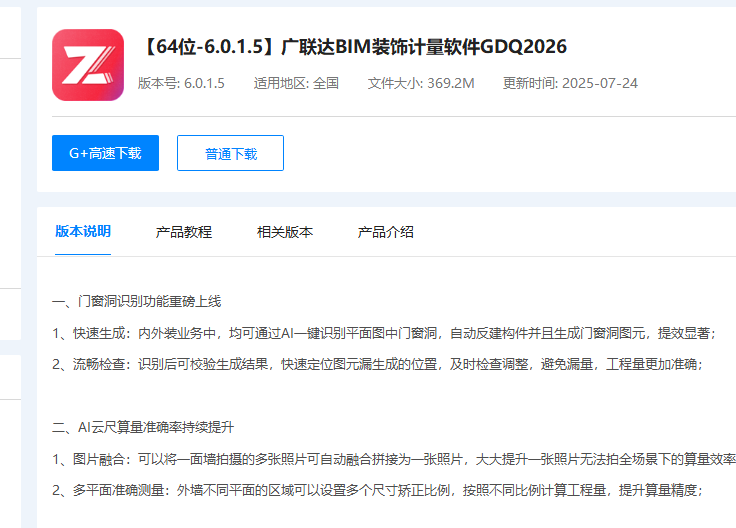Click heading 一、门窗洞识别功能重磅上线

pyautogui.click(x=137, y=301)
